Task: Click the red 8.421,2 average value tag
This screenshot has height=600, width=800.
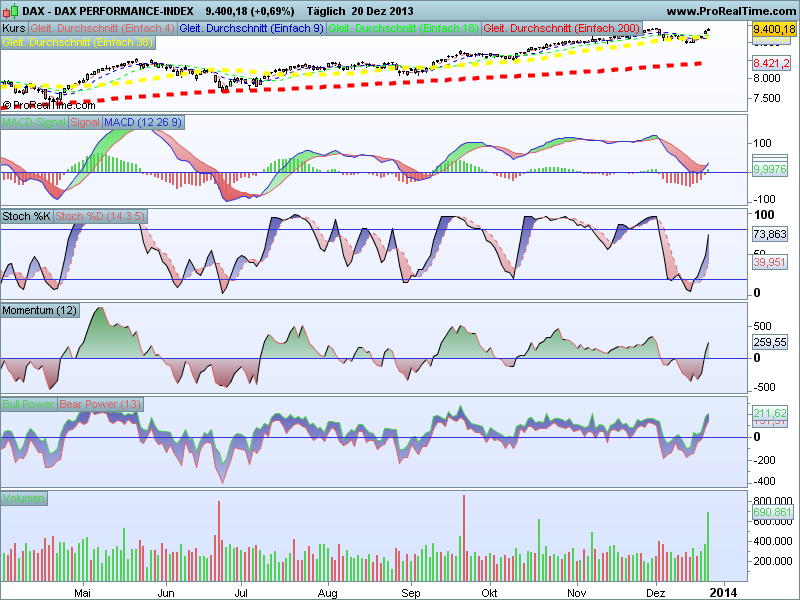Action: click(x=770, y=63)
